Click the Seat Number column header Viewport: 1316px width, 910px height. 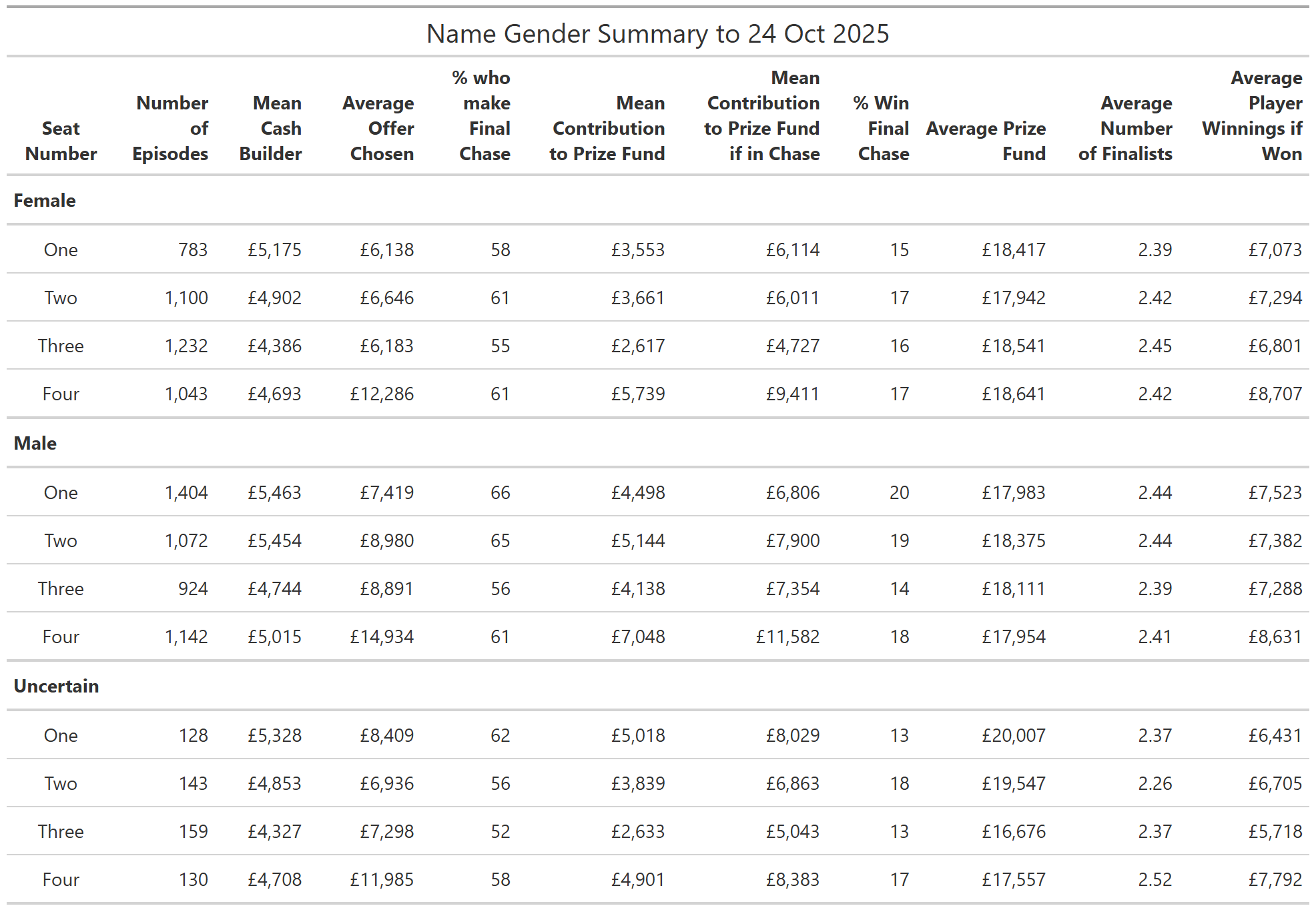coord(61,141)
